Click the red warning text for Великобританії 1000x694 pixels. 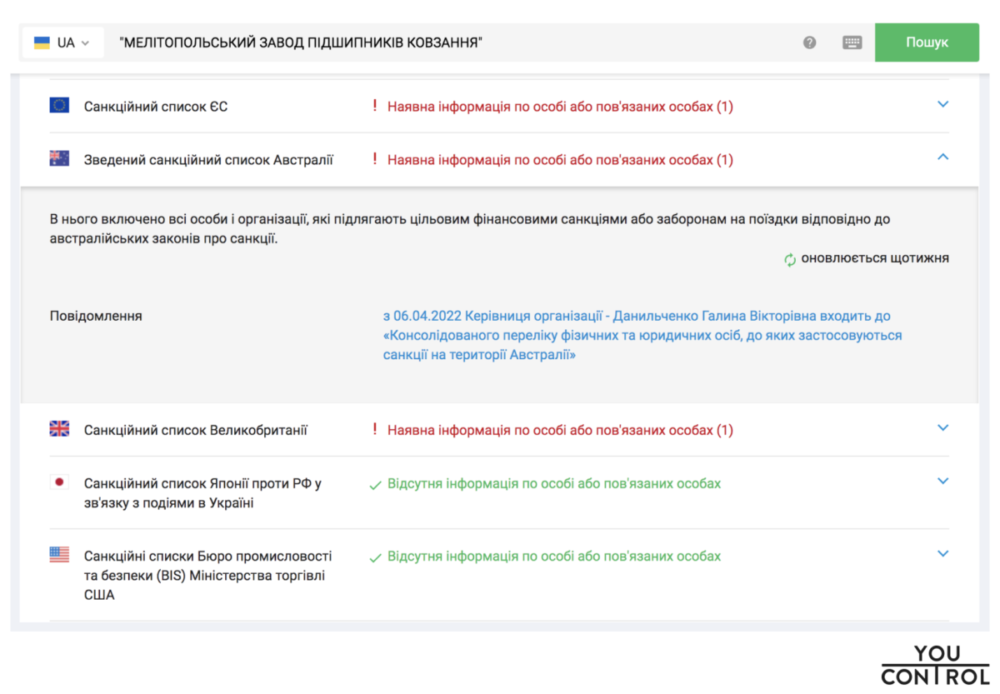559,430
